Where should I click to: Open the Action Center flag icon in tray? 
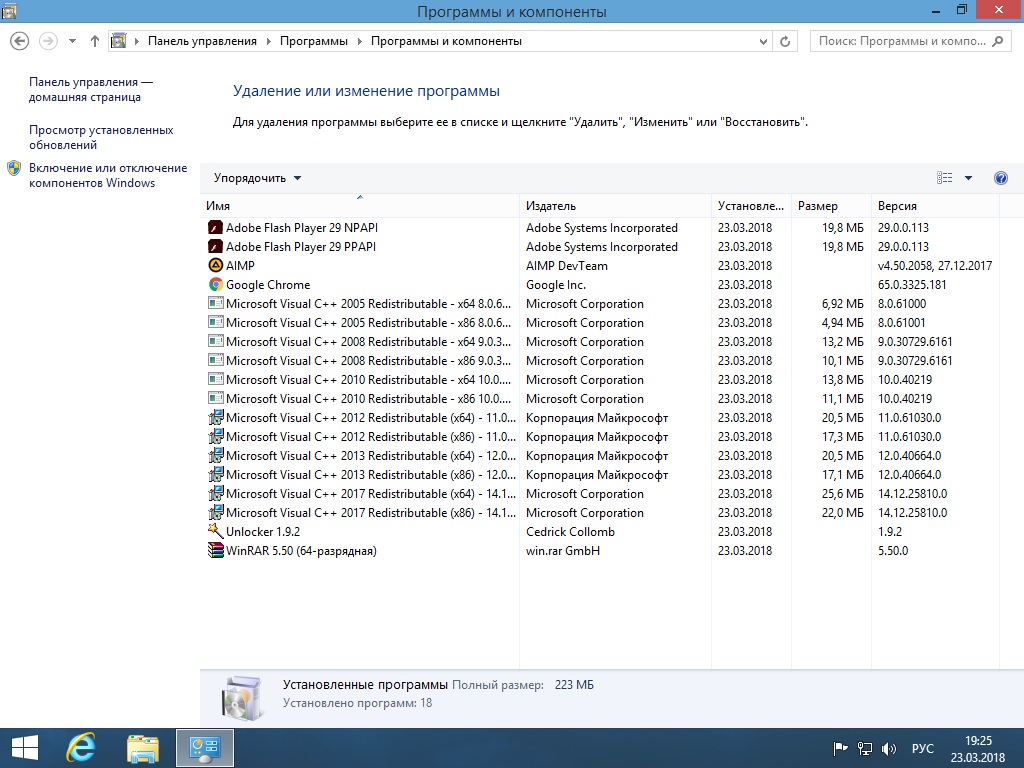pyautogui.click(x=840, y=748)
